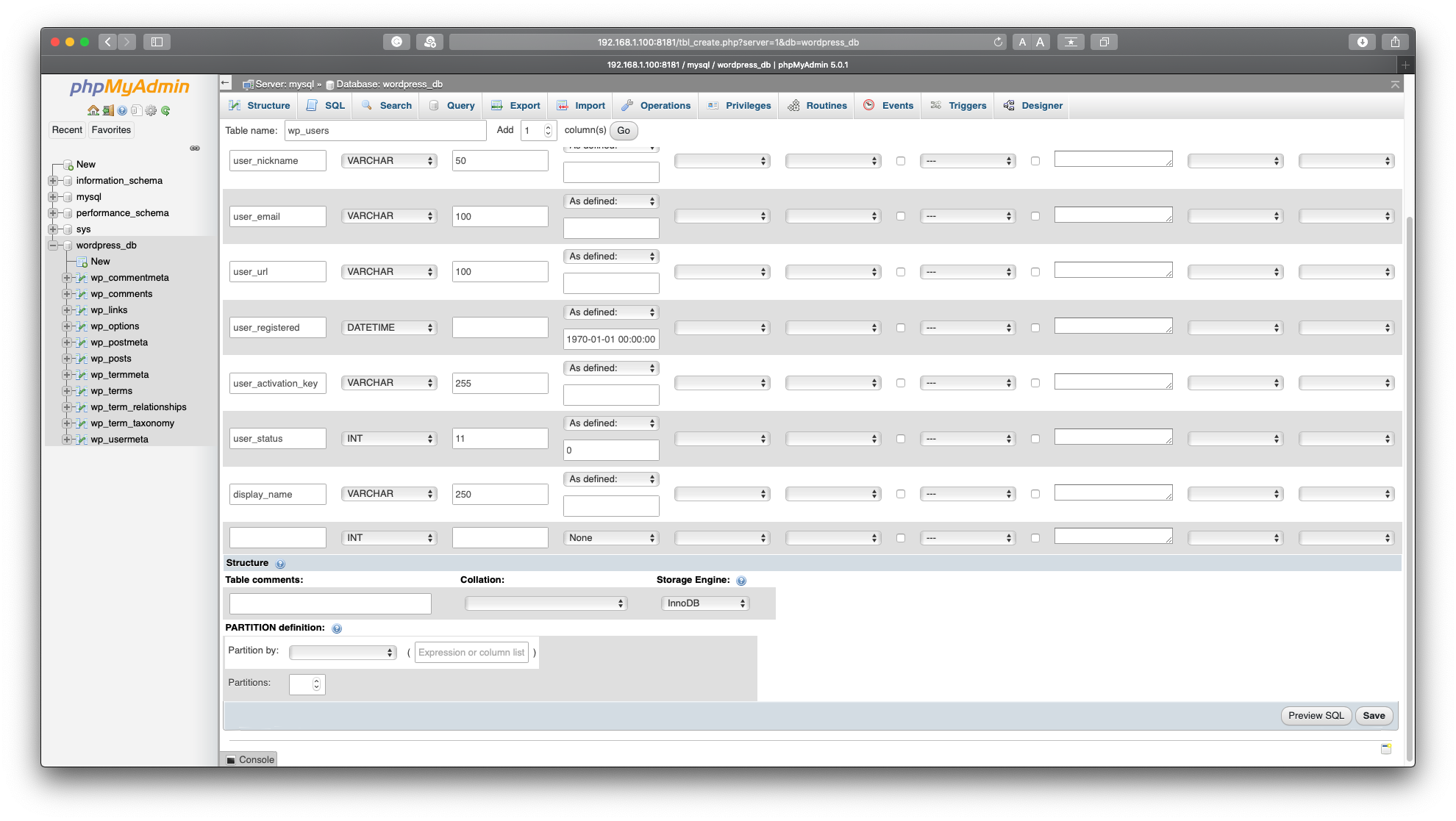
Task: Toggle Null checkbox for user_nickname
Action: (901, 161)
